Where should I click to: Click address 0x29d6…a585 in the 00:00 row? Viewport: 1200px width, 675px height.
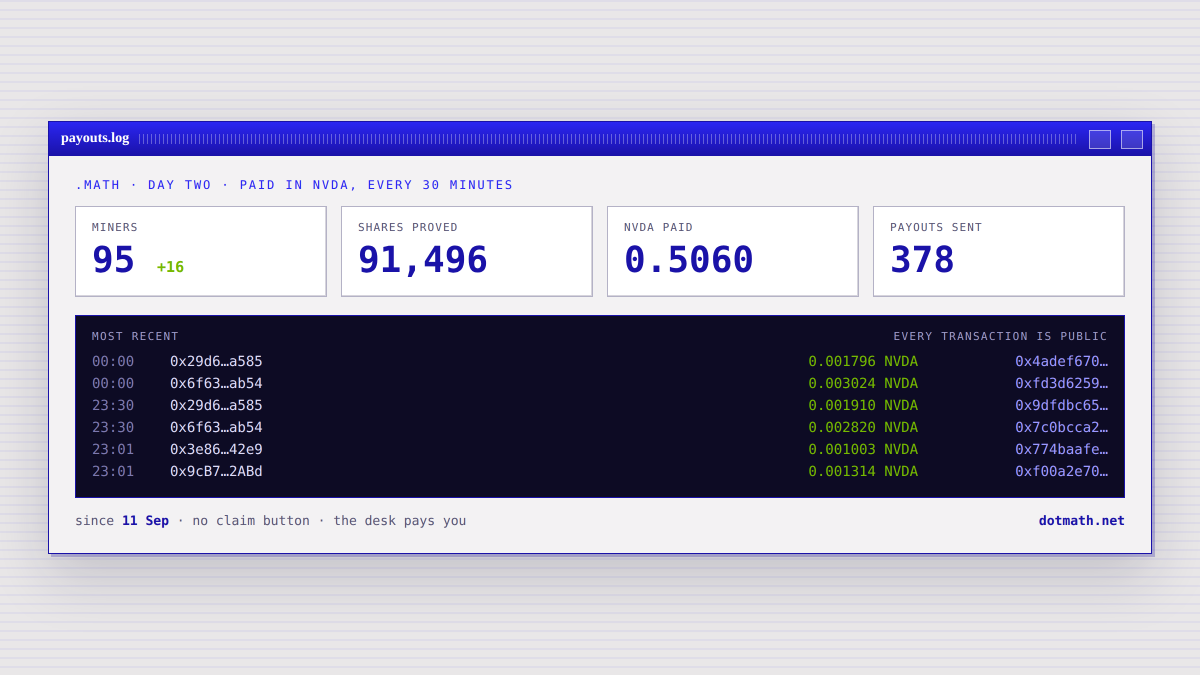pyautogui.click(x=216, y=361)
